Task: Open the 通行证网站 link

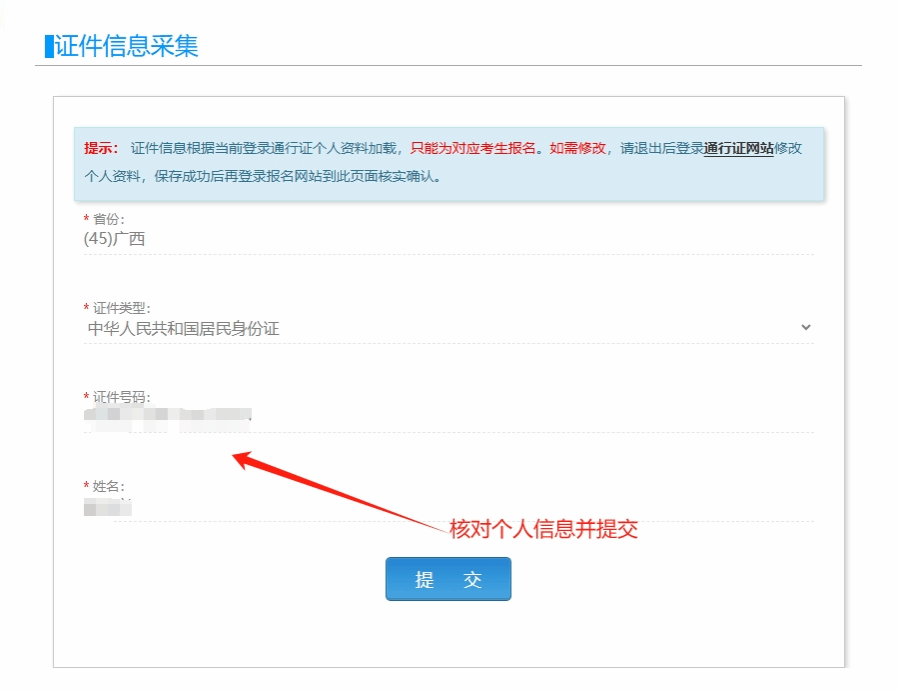Action: (738, 148)
